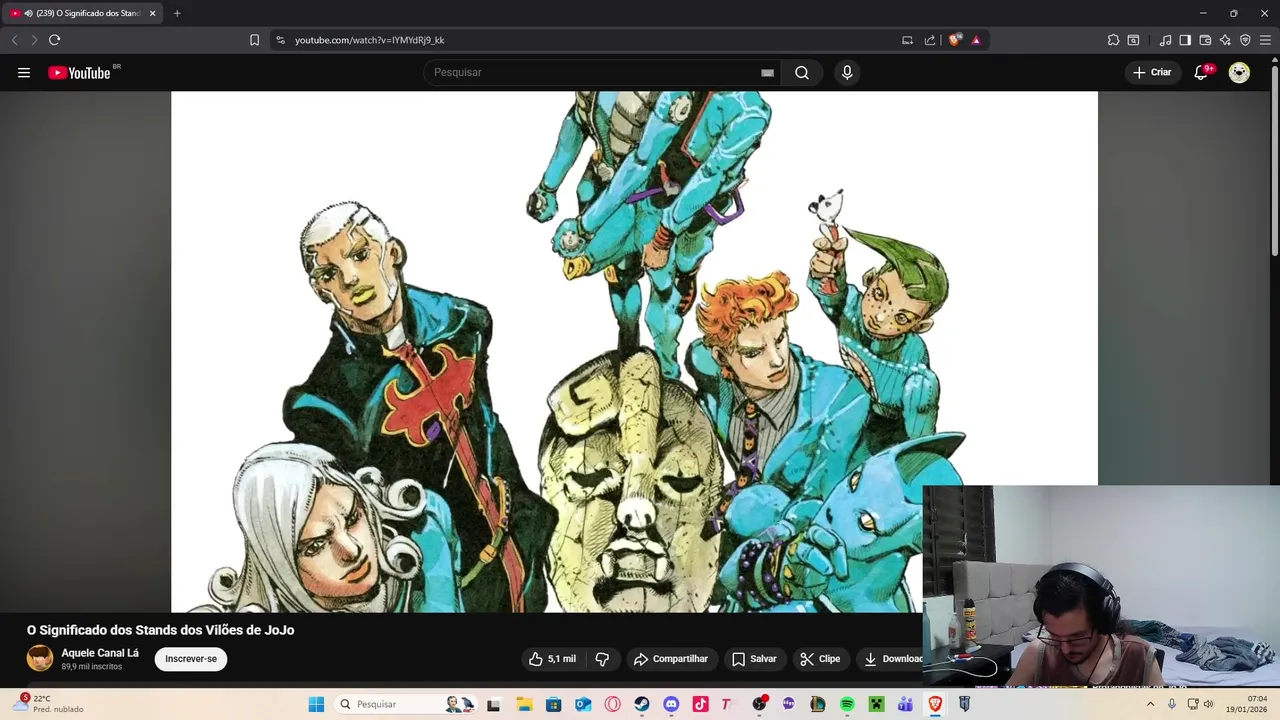Open the media control music-note icon

pos(1165,40)
